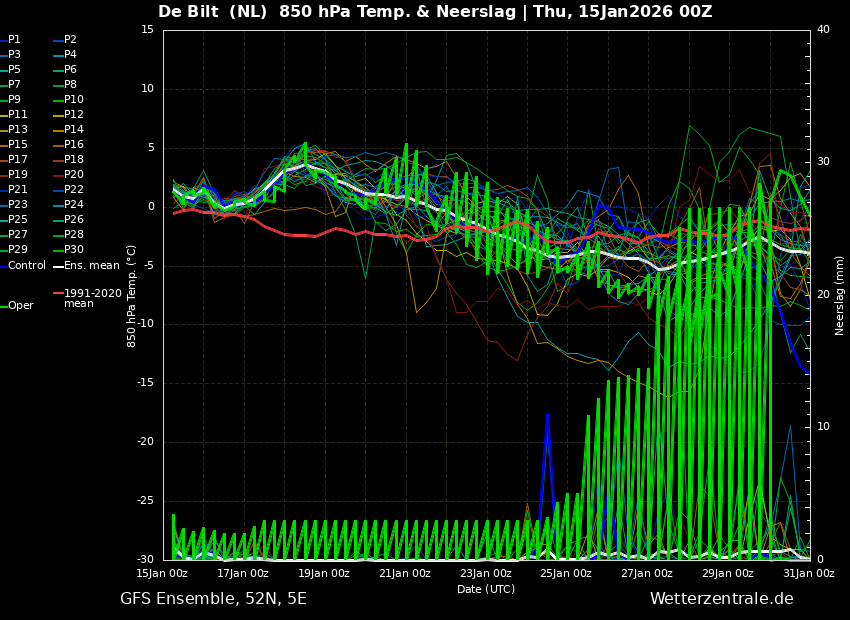Click the GFS Ensemble, 52N, 5E caption

point(213,599)
